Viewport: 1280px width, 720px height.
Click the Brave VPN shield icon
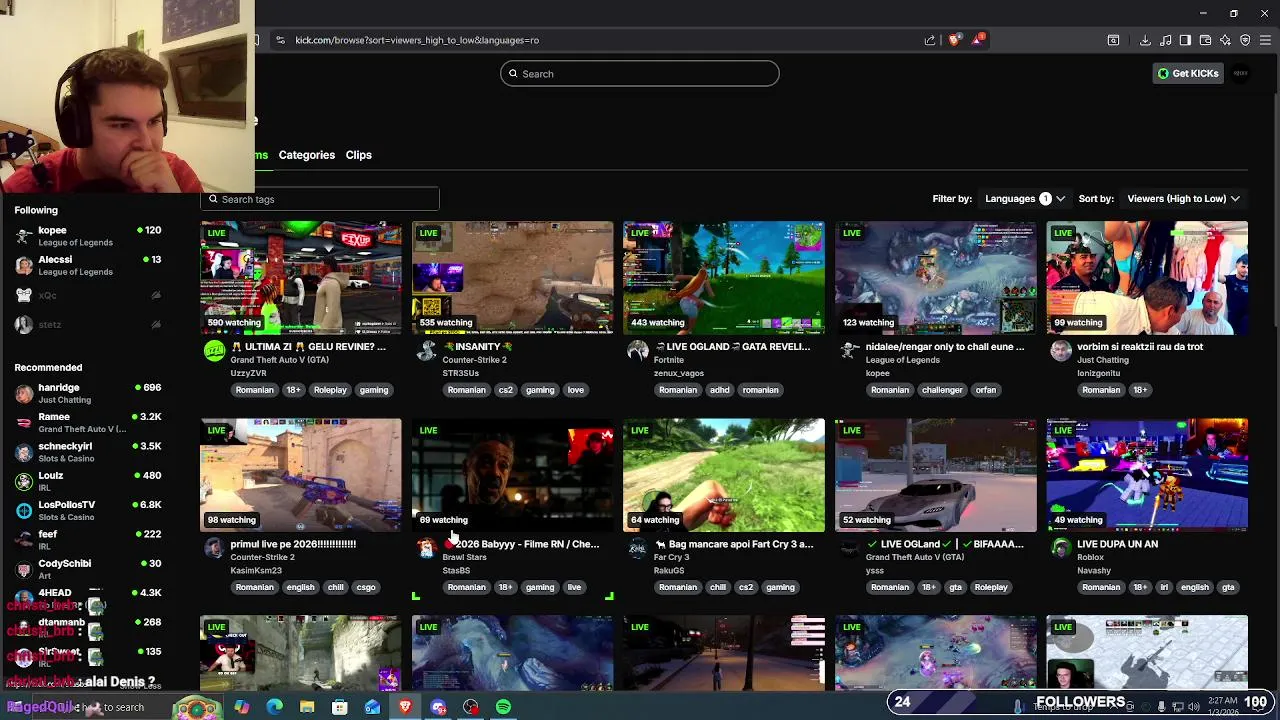pos(1245,40)
